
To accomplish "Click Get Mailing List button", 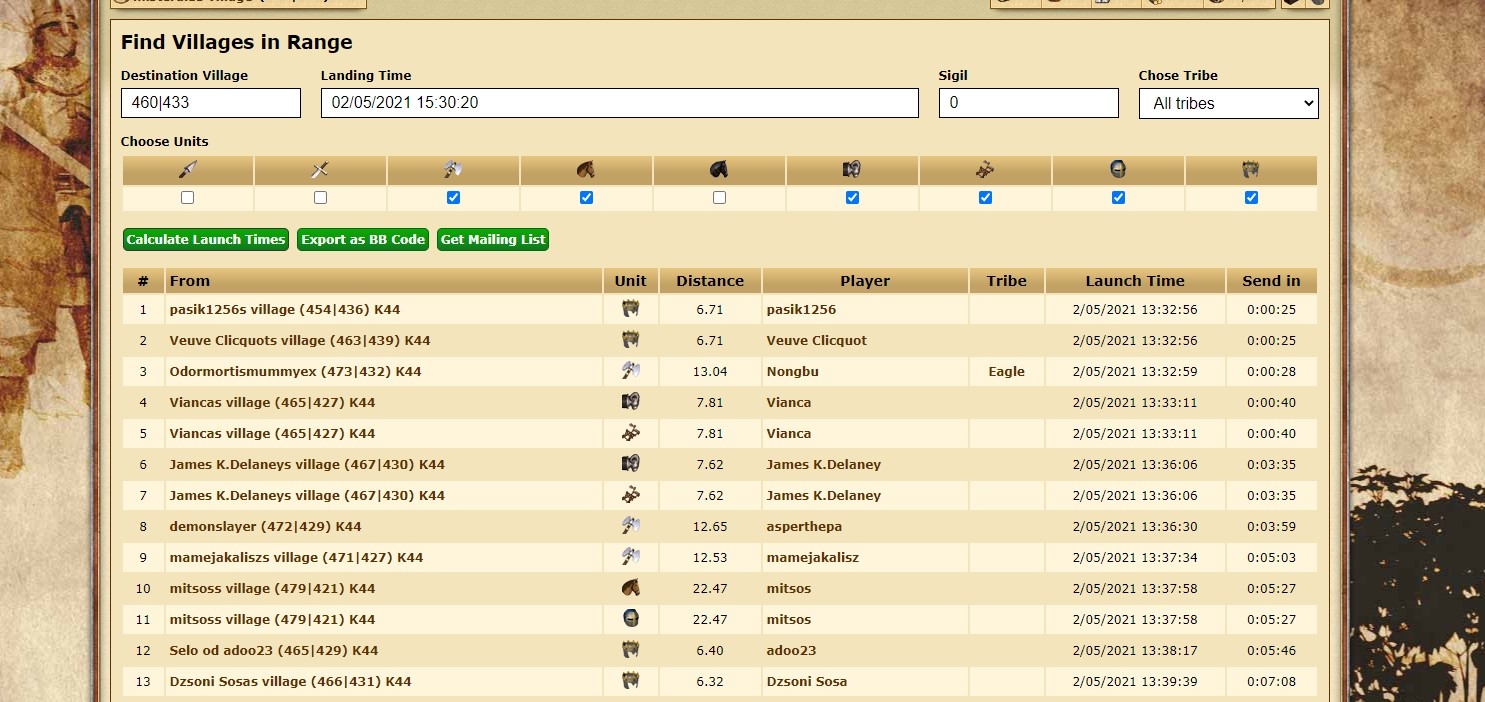I will (x=493, y=240).
